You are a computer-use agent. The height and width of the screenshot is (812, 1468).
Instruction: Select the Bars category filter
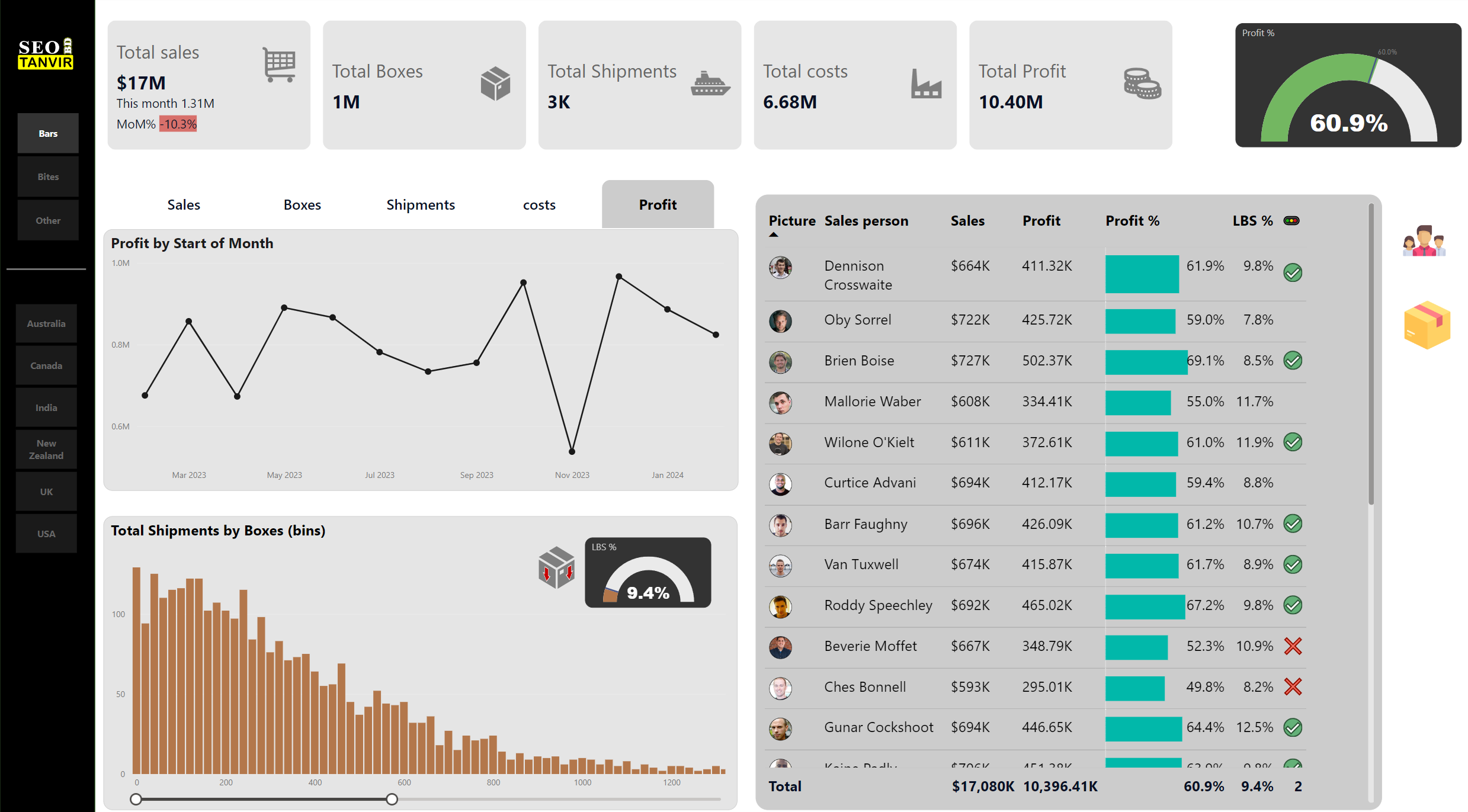coord(48,134)
